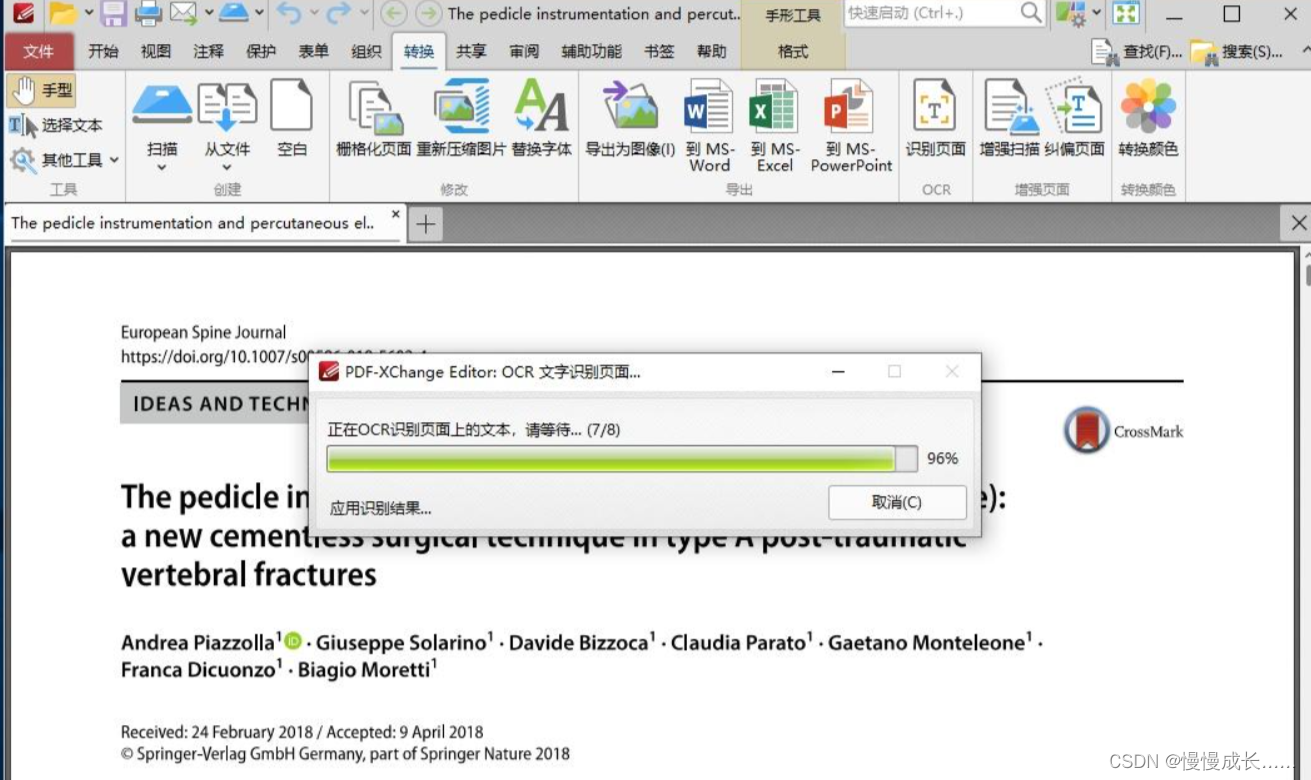1311x780 pixels.
Task: Cancel OCR with 取消(C) button
Action: click(897, 503)
